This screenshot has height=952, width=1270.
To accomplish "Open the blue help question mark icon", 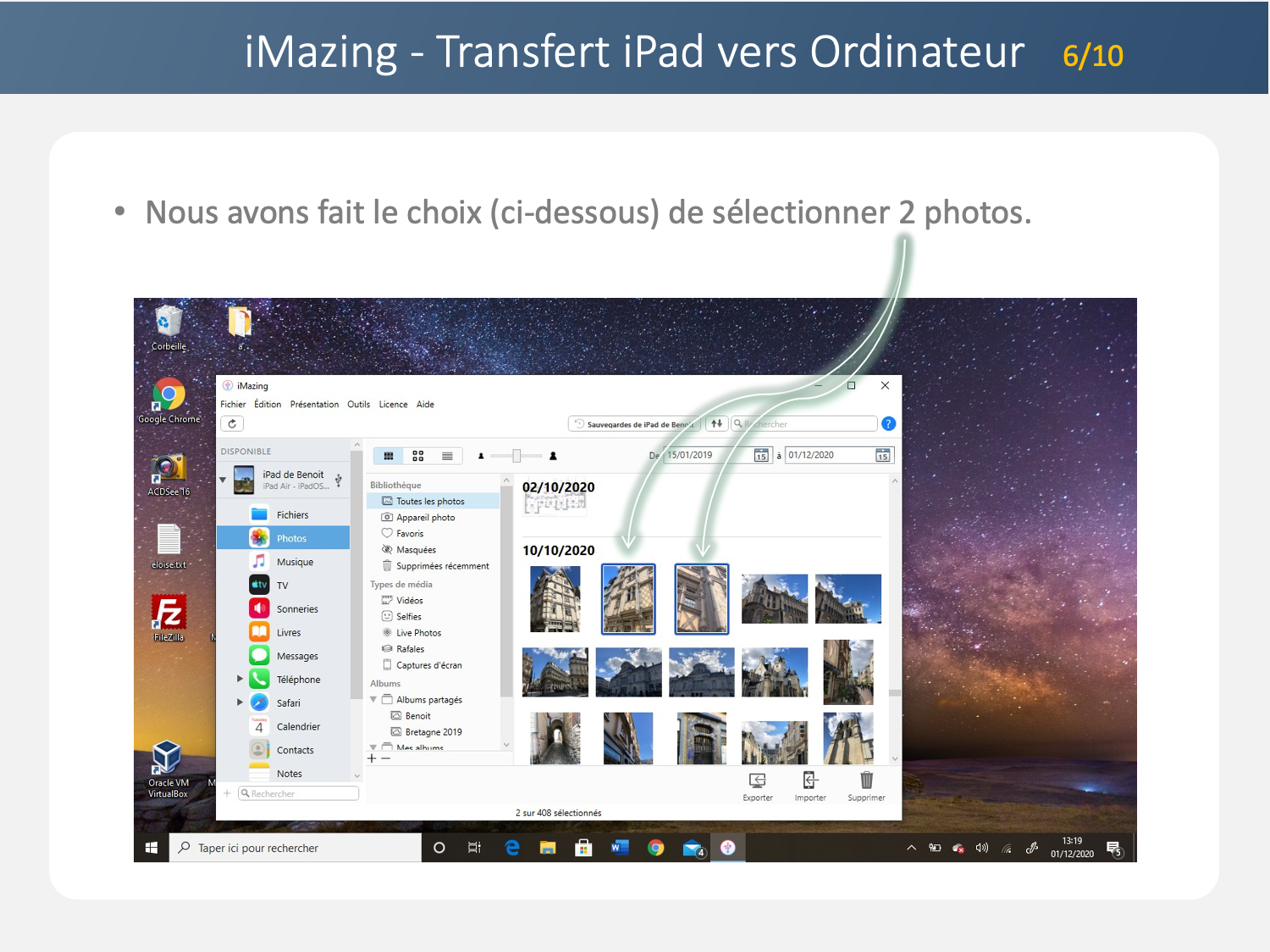I will 888,424.
